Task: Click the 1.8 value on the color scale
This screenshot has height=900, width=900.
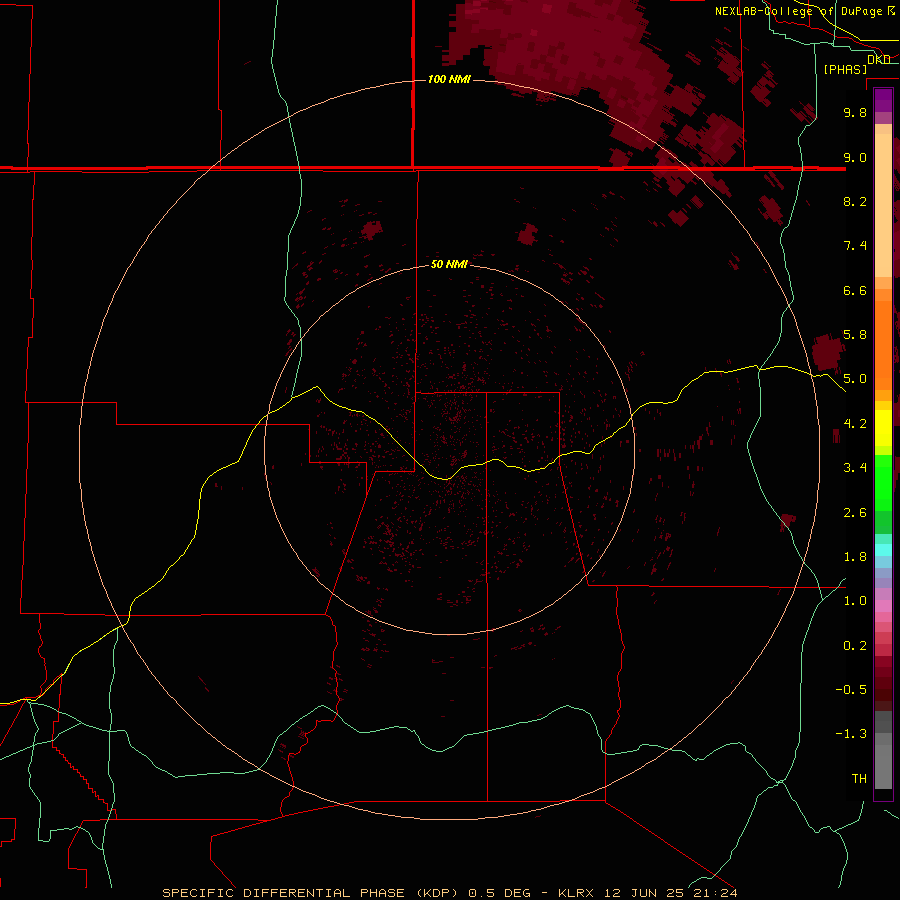Action: click(855, 557)
